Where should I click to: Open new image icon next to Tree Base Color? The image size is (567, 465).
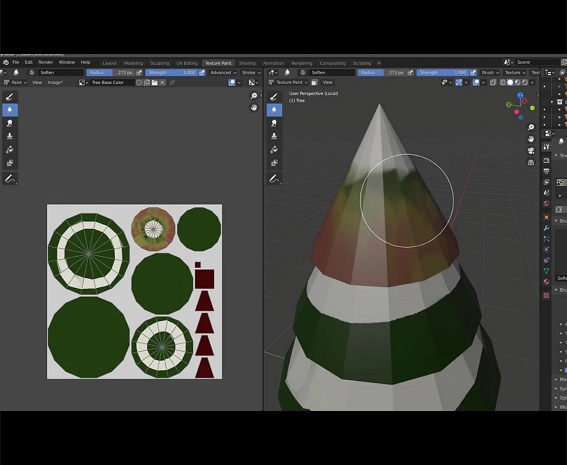click(147, 82)
